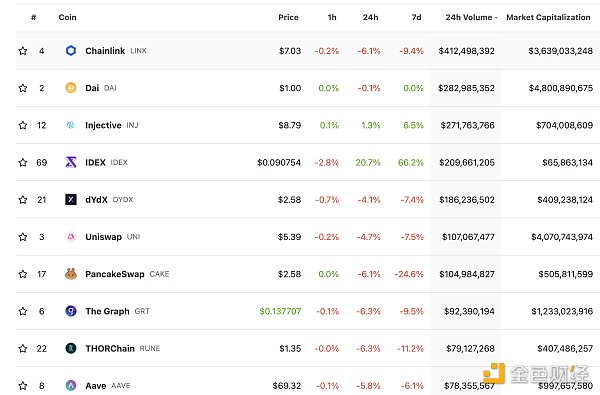This screenshot has height=395, width=600.
Task: Open the Aave coin page link
Action: (x=96, y=385)
